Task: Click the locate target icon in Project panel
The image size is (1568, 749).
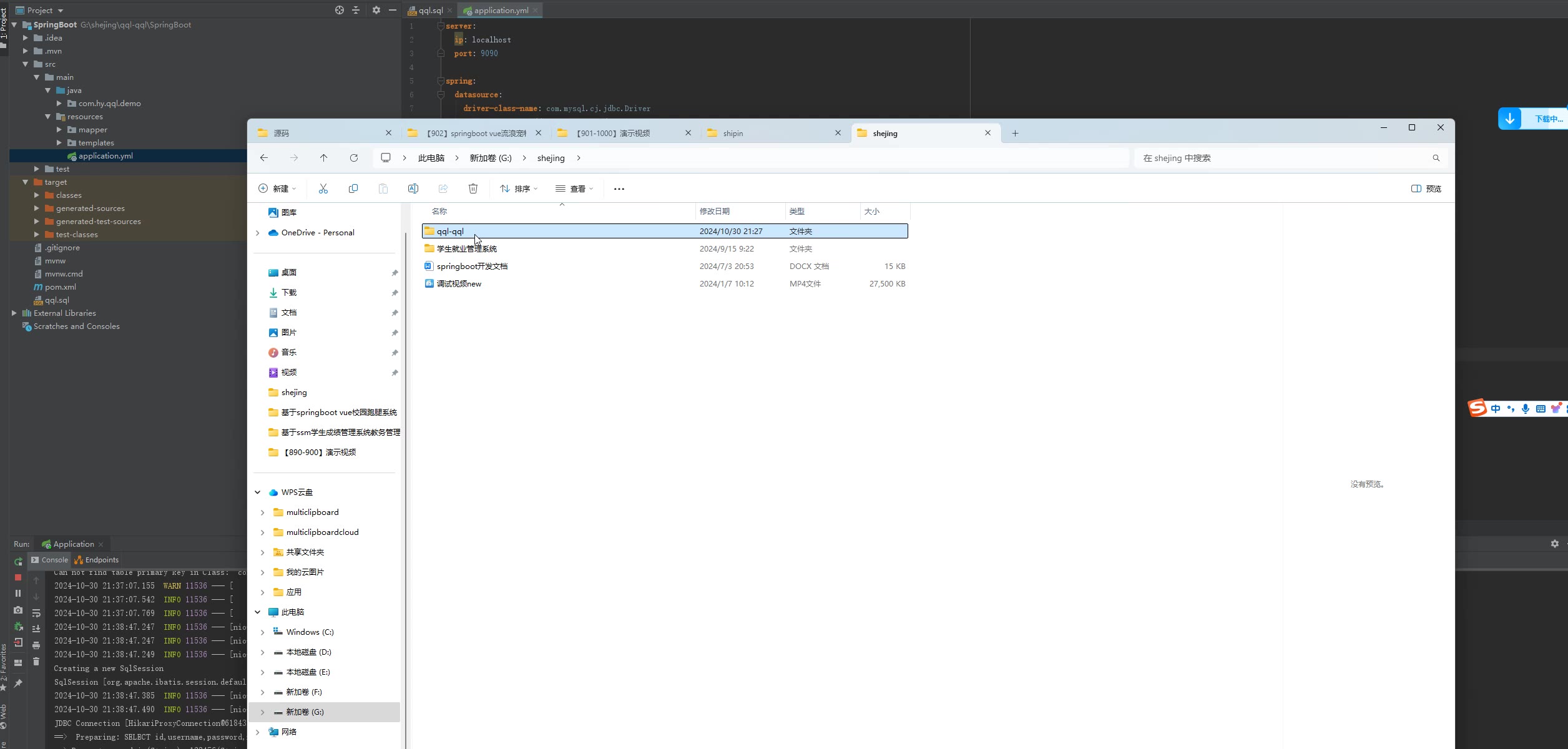Action: [340, 10]
